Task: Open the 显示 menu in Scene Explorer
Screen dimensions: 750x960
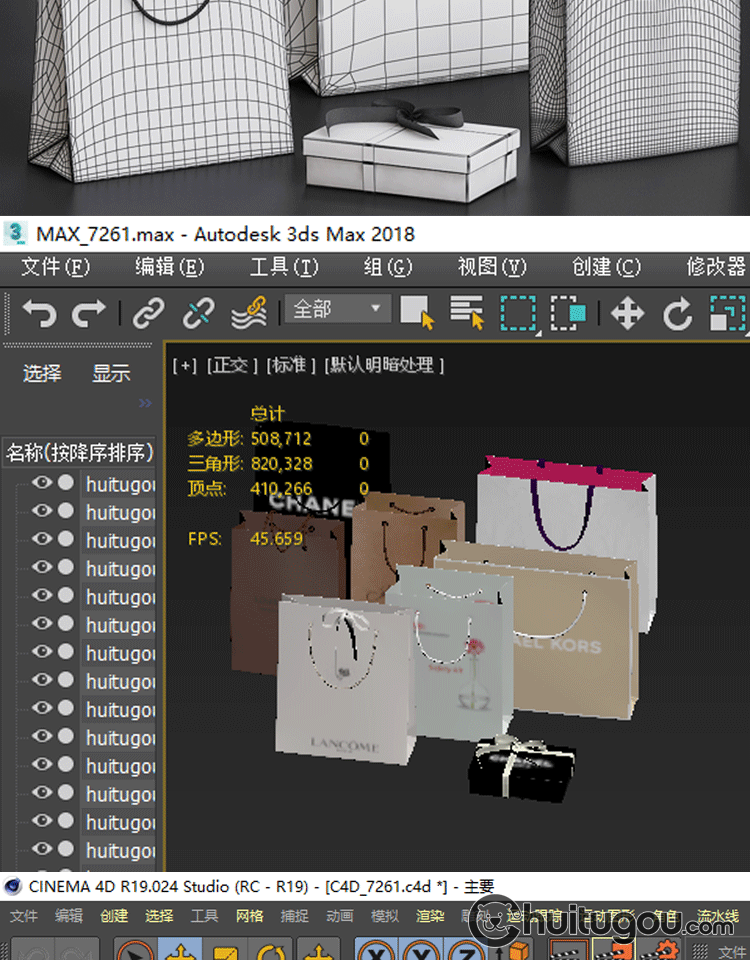Action: [111, 373]
